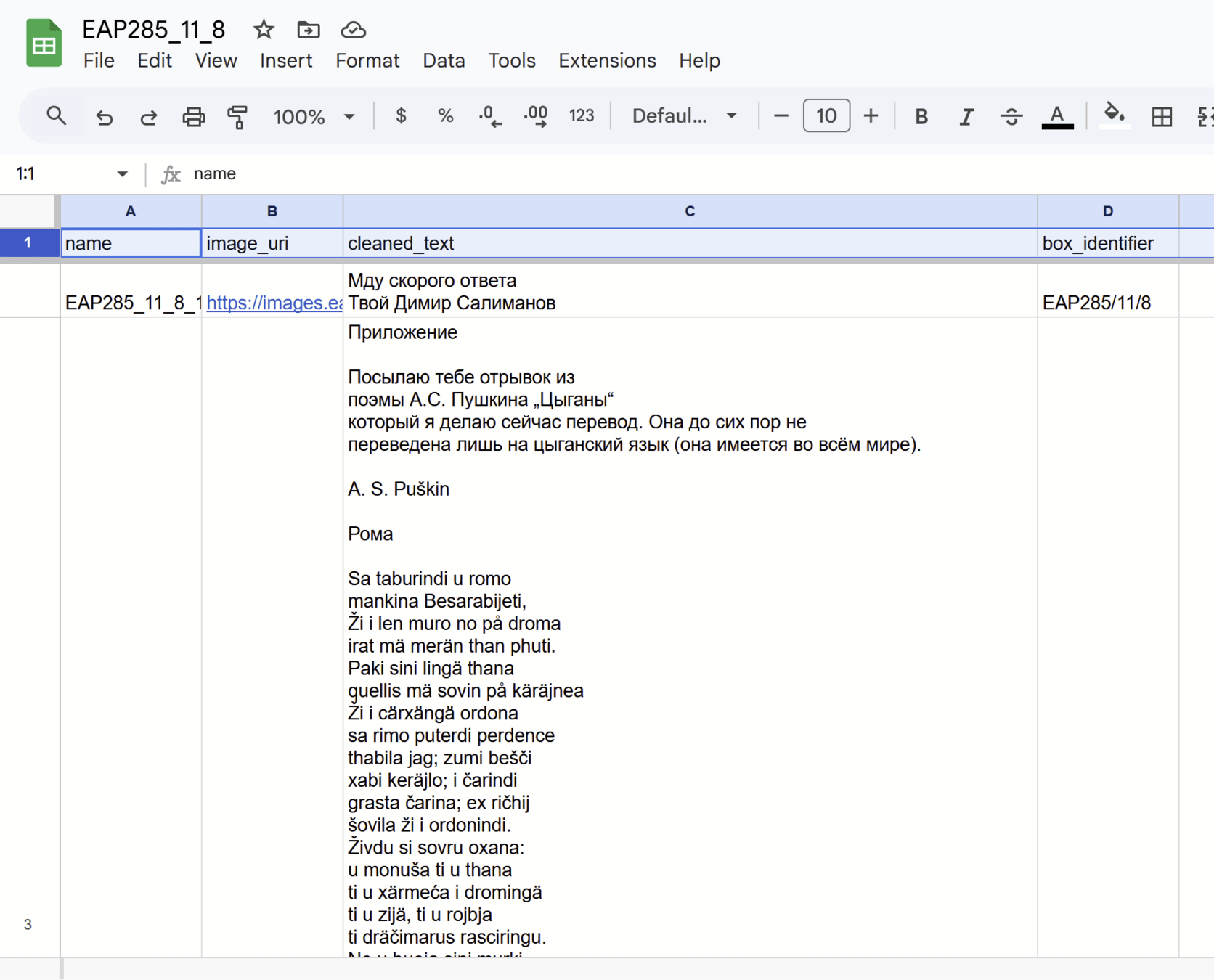Select cell containing 'name'
The height and width of the screenshot is (980, 1214).
point(131,243)
